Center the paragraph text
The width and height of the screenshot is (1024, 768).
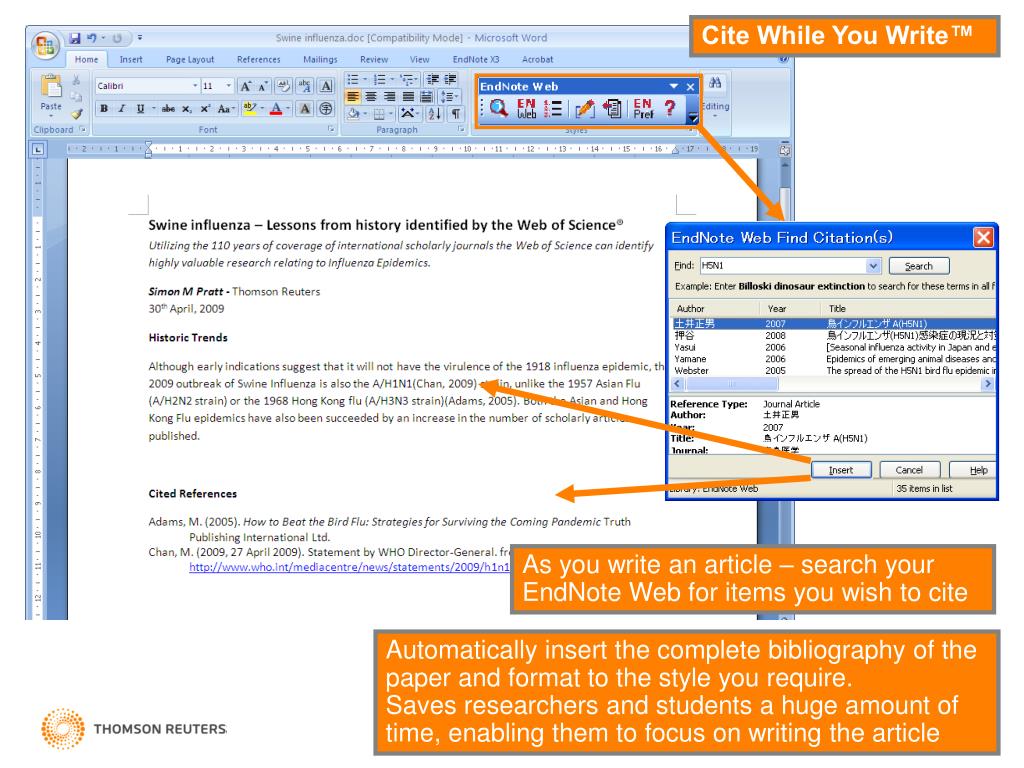[x=371, y=97]
